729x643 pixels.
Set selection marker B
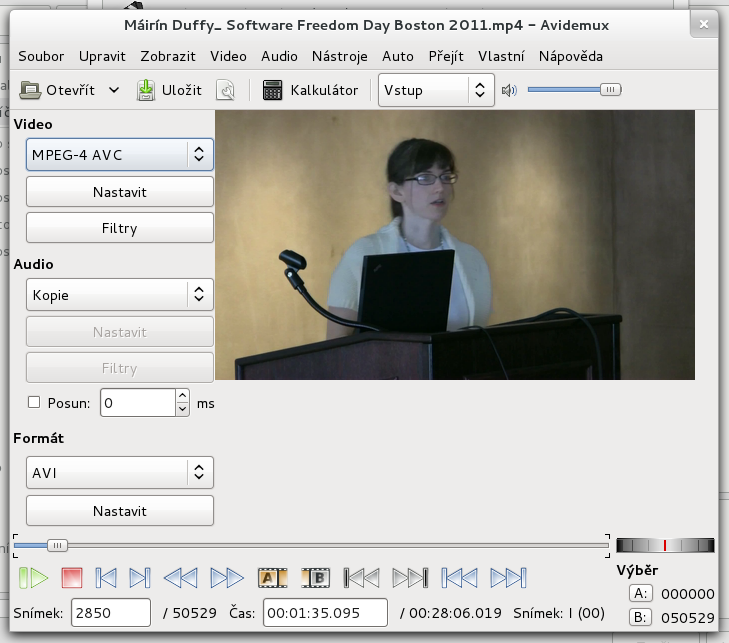pos(316,578)
